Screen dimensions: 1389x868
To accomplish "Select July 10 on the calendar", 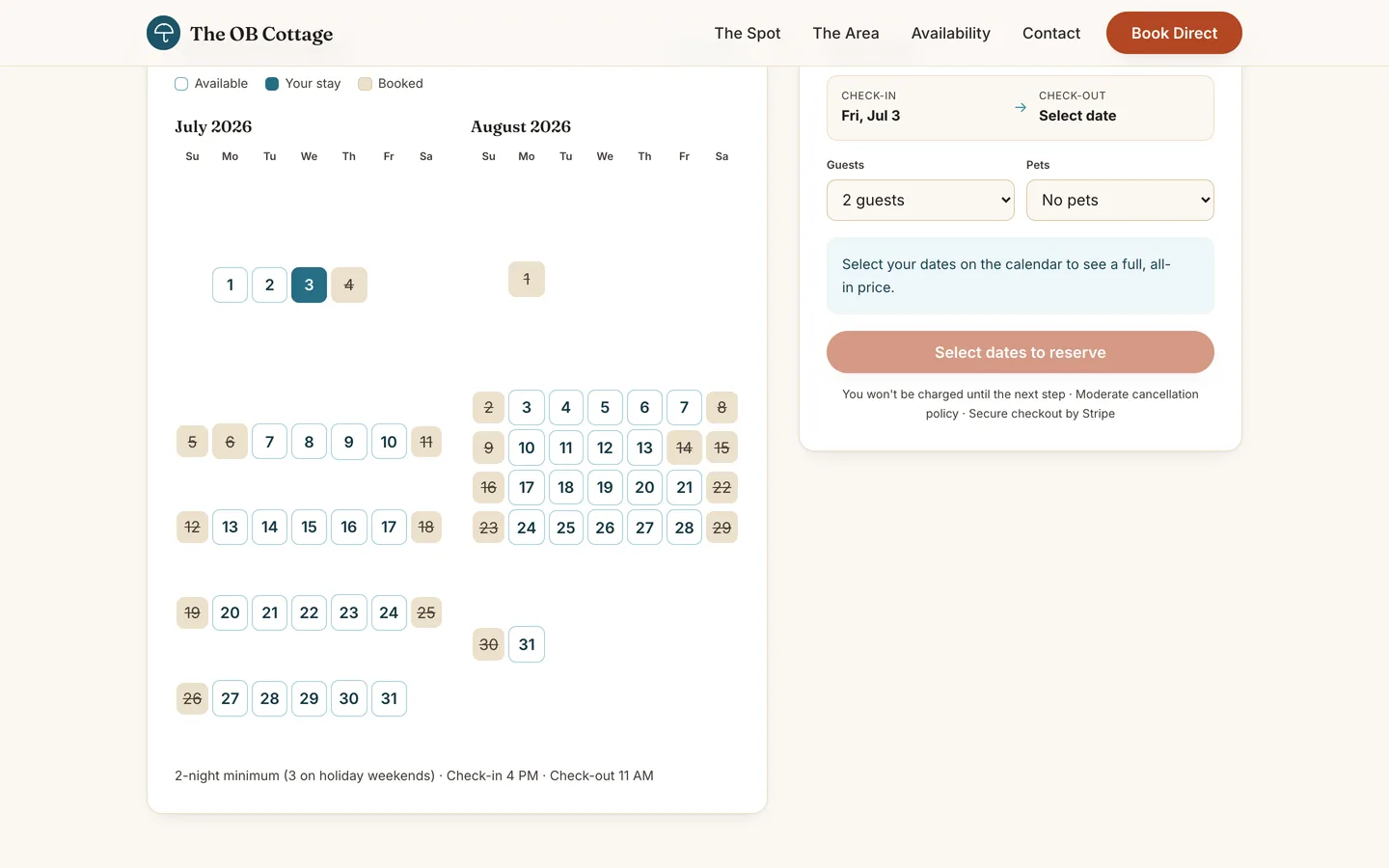I will pyautogui.click(x=389, y=442).
